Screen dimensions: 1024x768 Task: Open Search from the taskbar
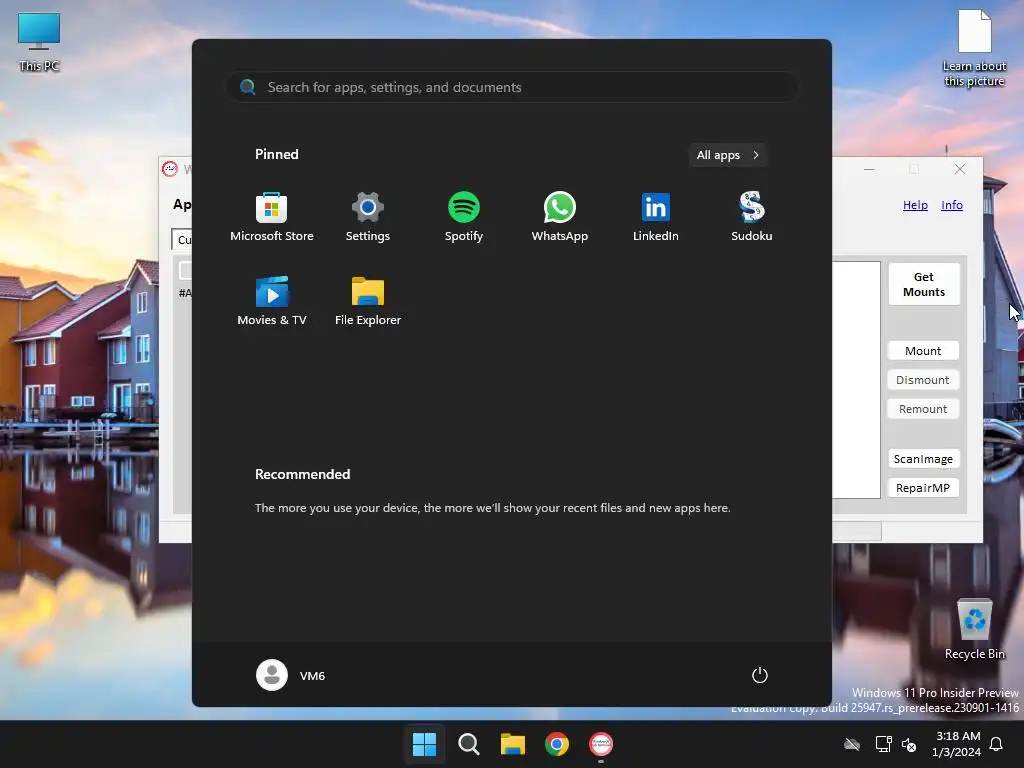pyautogui.click(x=468, y=744)
